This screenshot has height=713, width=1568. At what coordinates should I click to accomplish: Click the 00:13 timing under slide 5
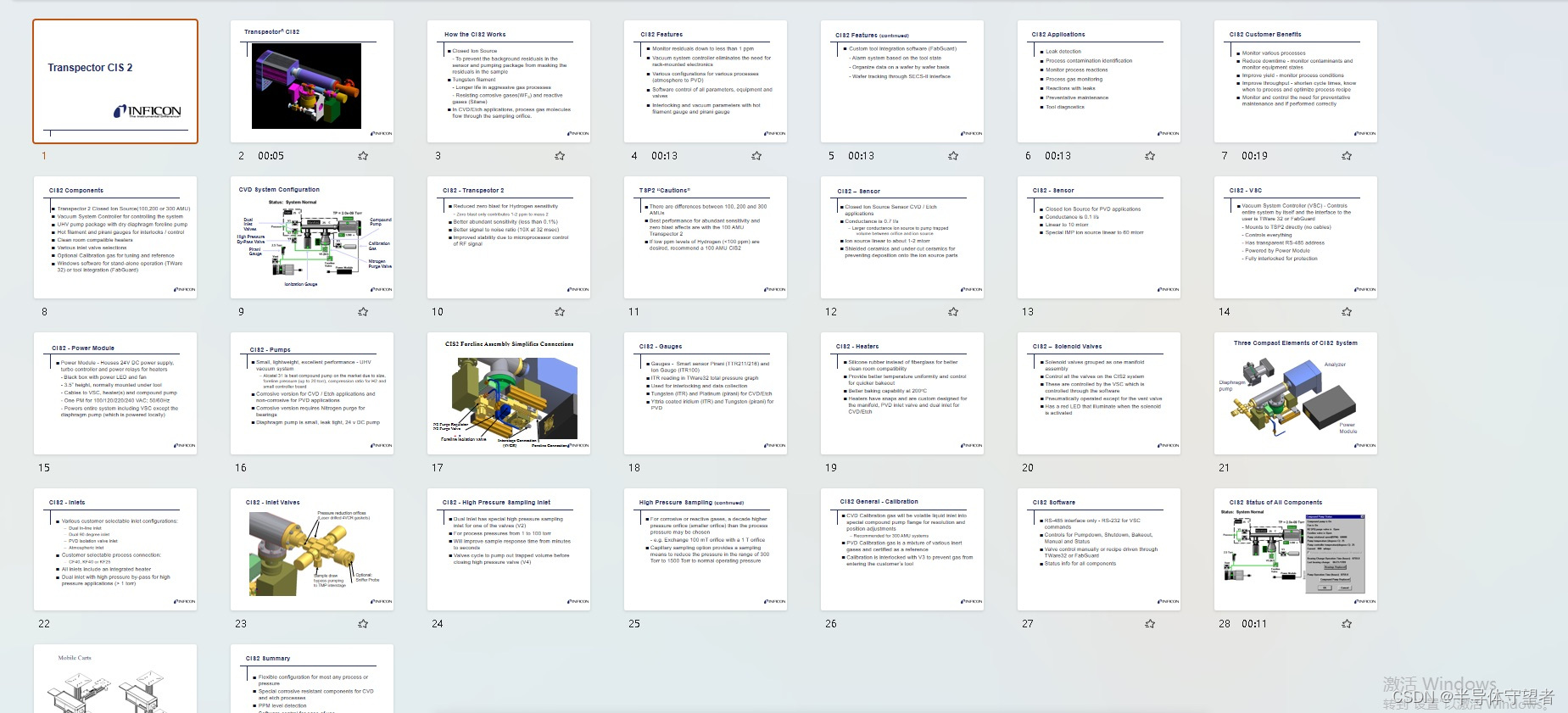[862, 156]
